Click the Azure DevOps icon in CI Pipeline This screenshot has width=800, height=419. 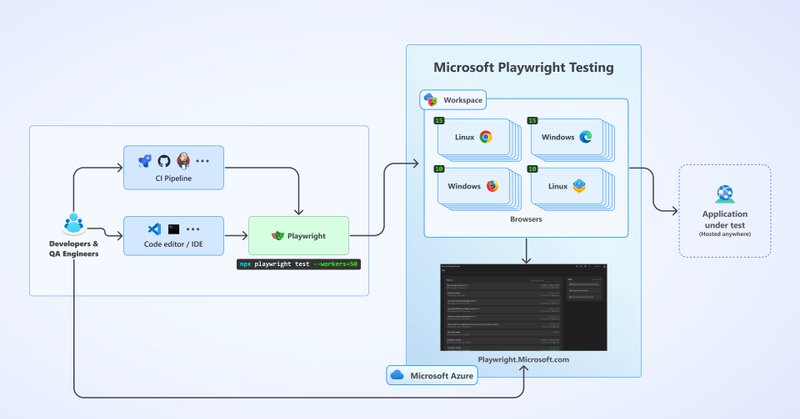(145, 161)
